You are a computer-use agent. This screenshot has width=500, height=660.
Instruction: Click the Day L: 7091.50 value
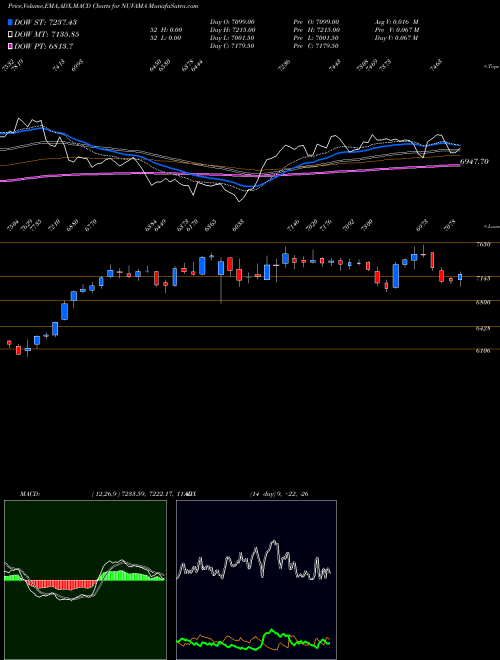231,38
